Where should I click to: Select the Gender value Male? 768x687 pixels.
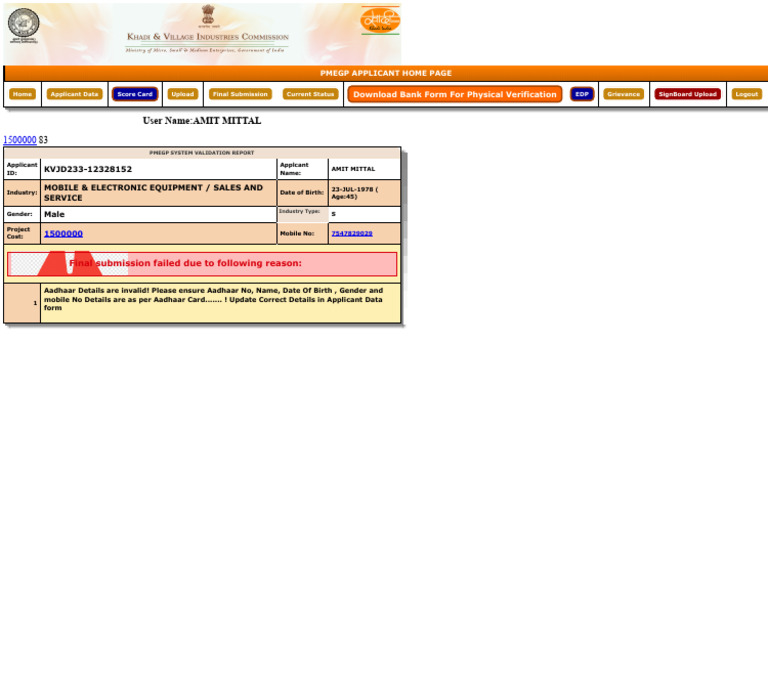(54, 214)
